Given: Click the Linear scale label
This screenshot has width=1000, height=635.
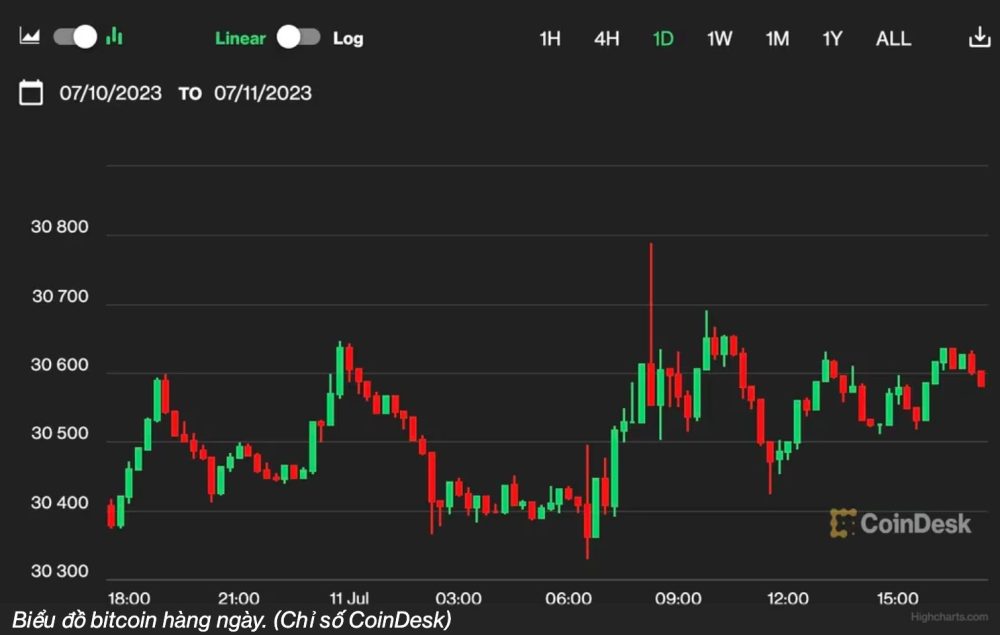Looking at the screenshot, I should pyautogui.click(x=240, y=38).
